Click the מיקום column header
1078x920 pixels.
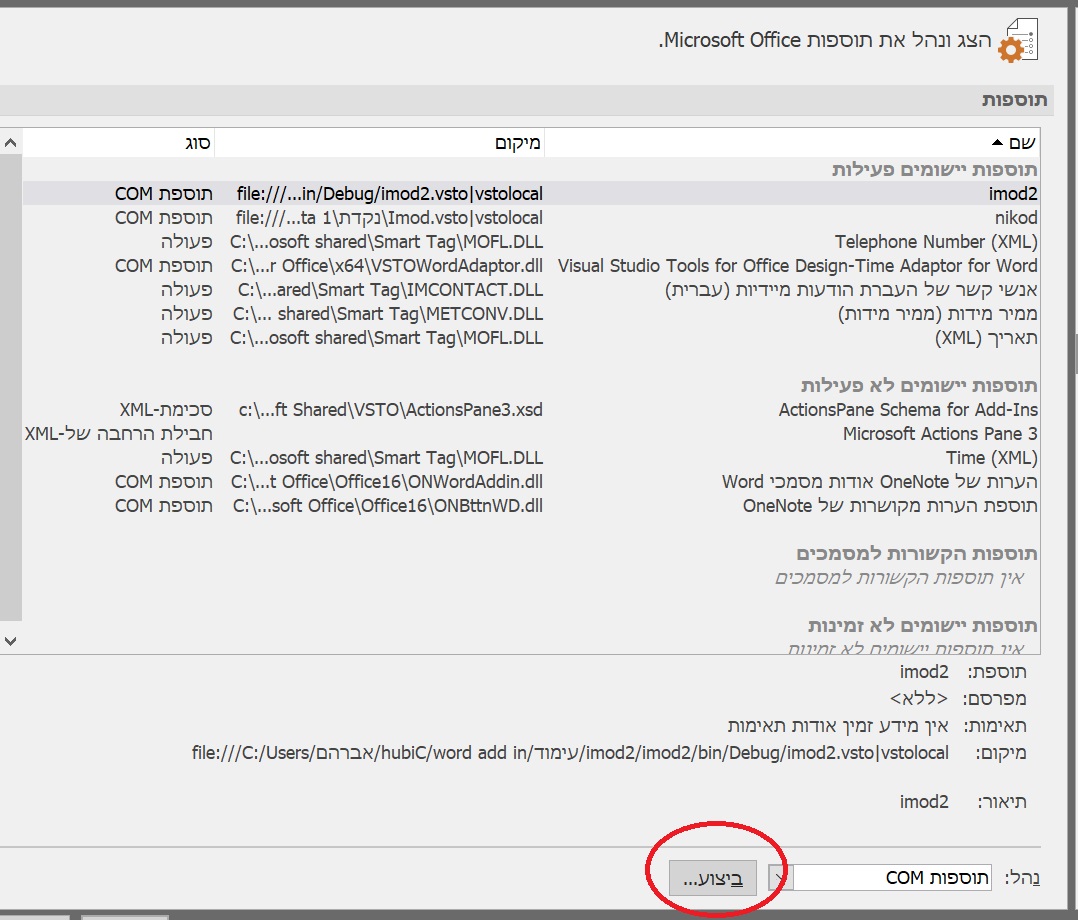click(380, 143)
